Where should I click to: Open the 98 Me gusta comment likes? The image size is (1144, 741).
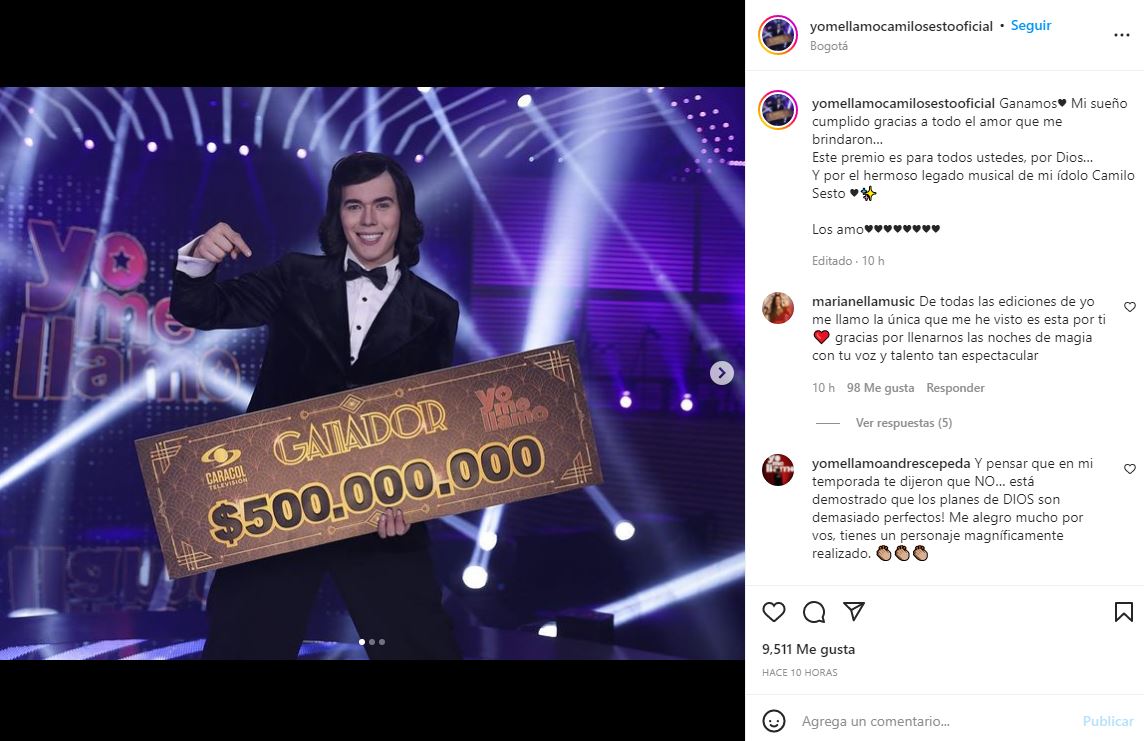pyautogui.click(x=880, y=388)
